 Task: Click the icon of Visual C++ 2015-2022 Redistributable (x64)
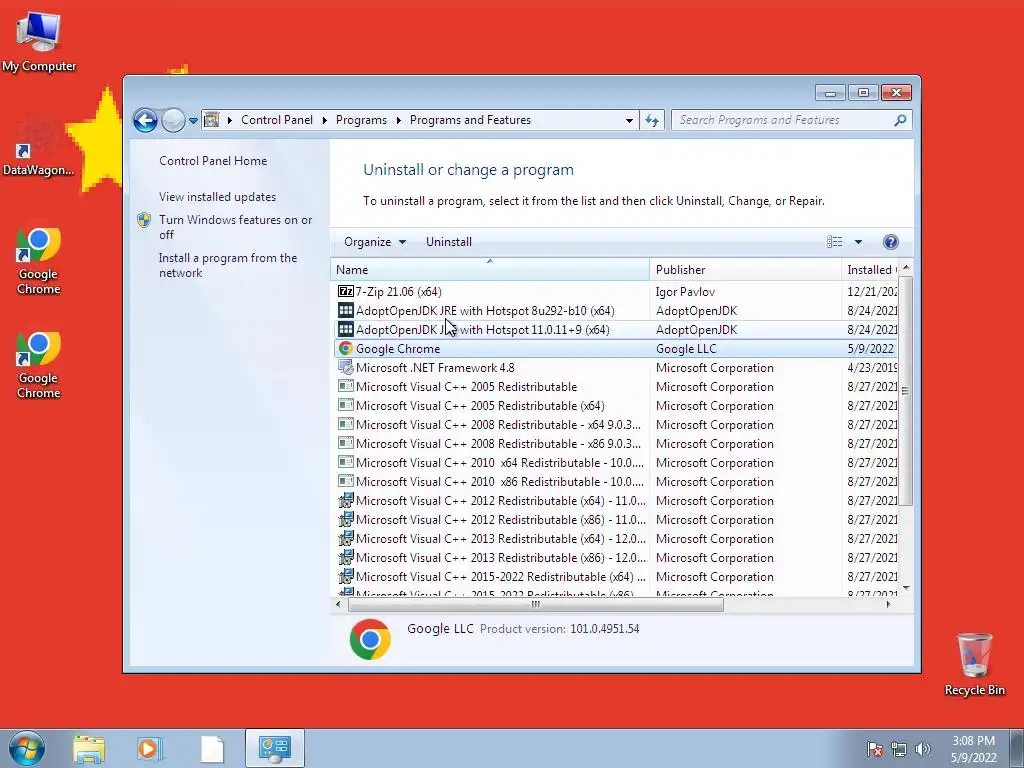(345, 576)
